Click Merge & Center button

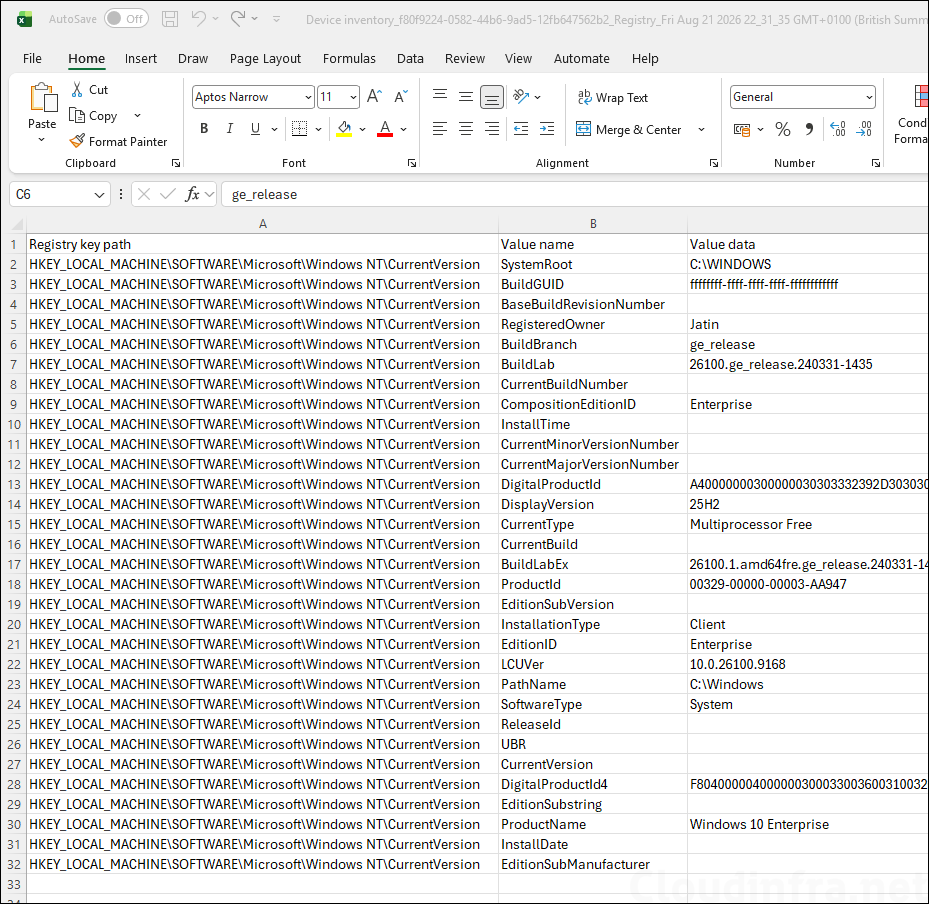coord(628,129)
